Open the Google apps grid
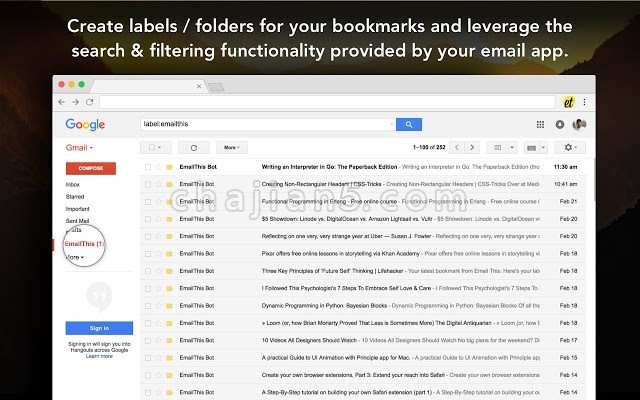 pos(540,124)
